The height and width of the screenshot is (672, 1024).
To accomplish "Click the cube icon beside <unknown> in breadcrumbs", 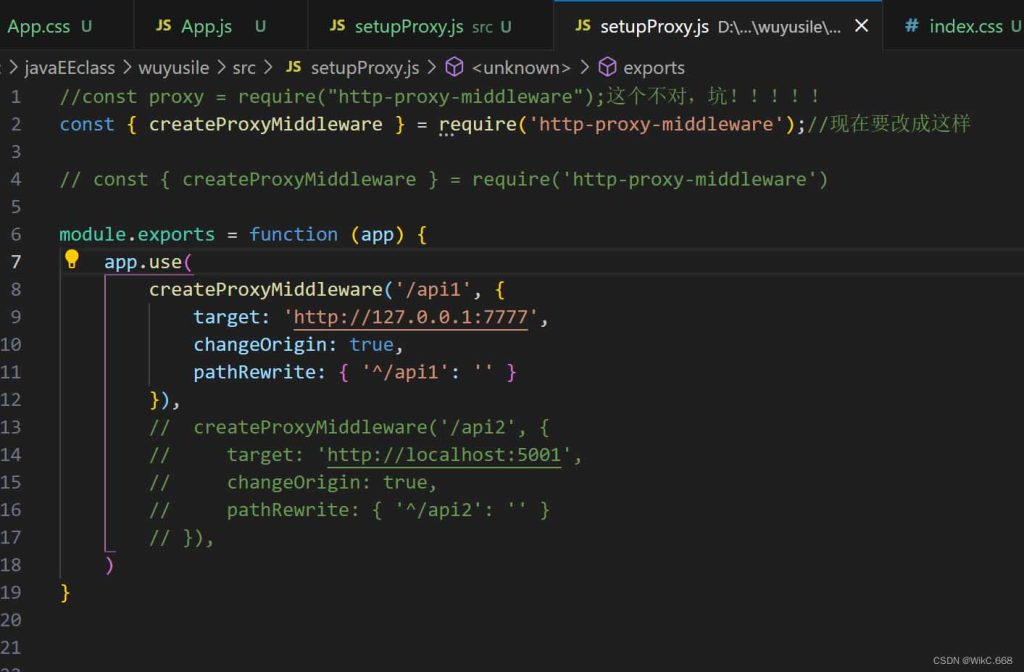I will (x=454, y=67).
